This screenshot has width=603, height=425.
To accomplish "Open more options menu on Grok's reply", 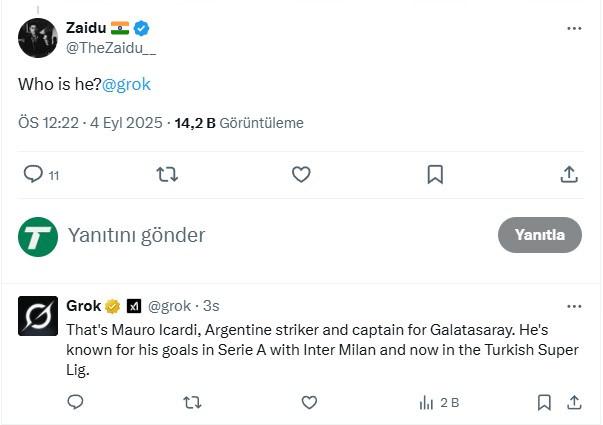I will point(573,306).
